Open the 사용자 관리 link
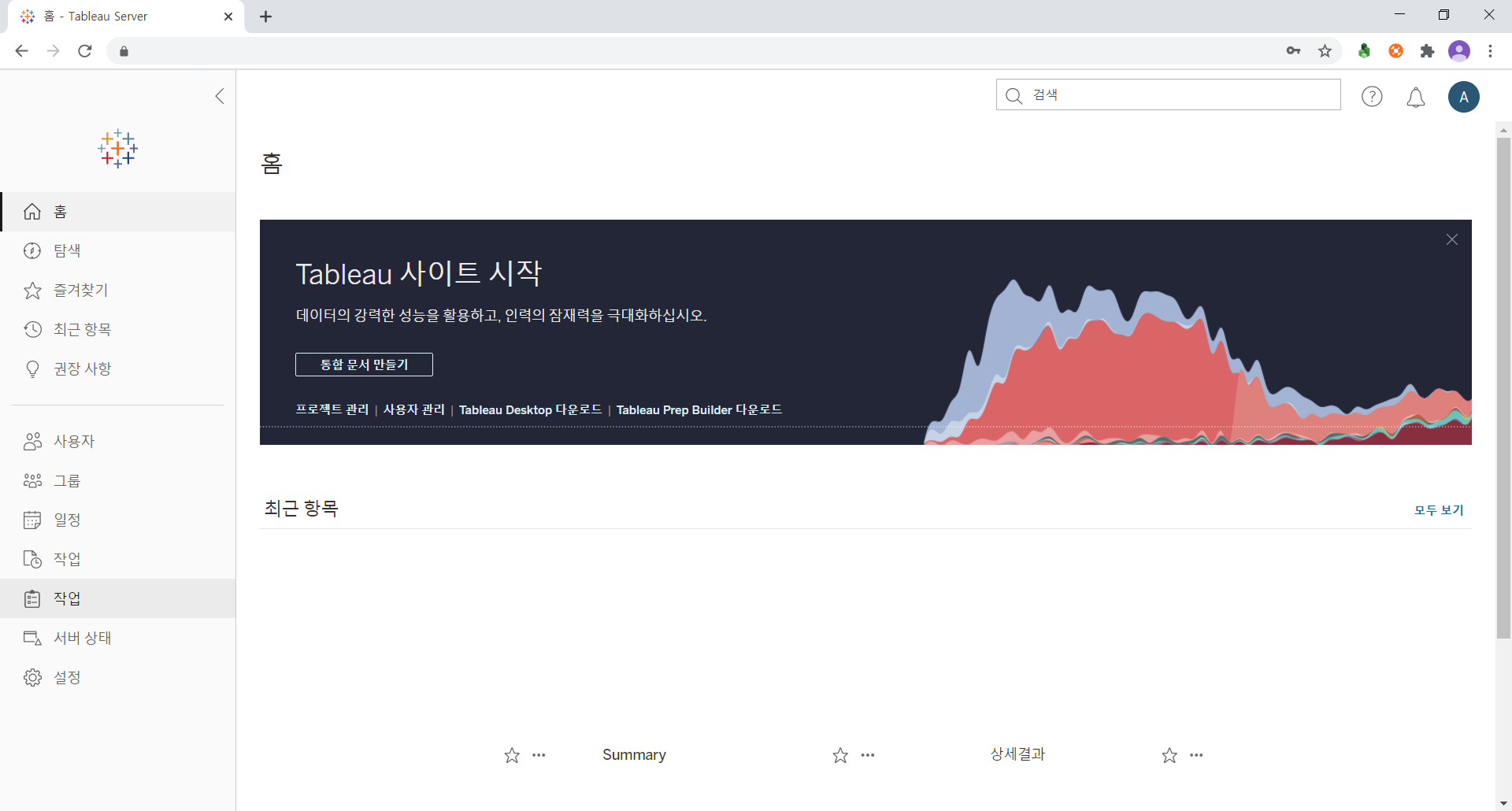The image size is (1512, 811). pyautogui.click(x=413, y=409)
